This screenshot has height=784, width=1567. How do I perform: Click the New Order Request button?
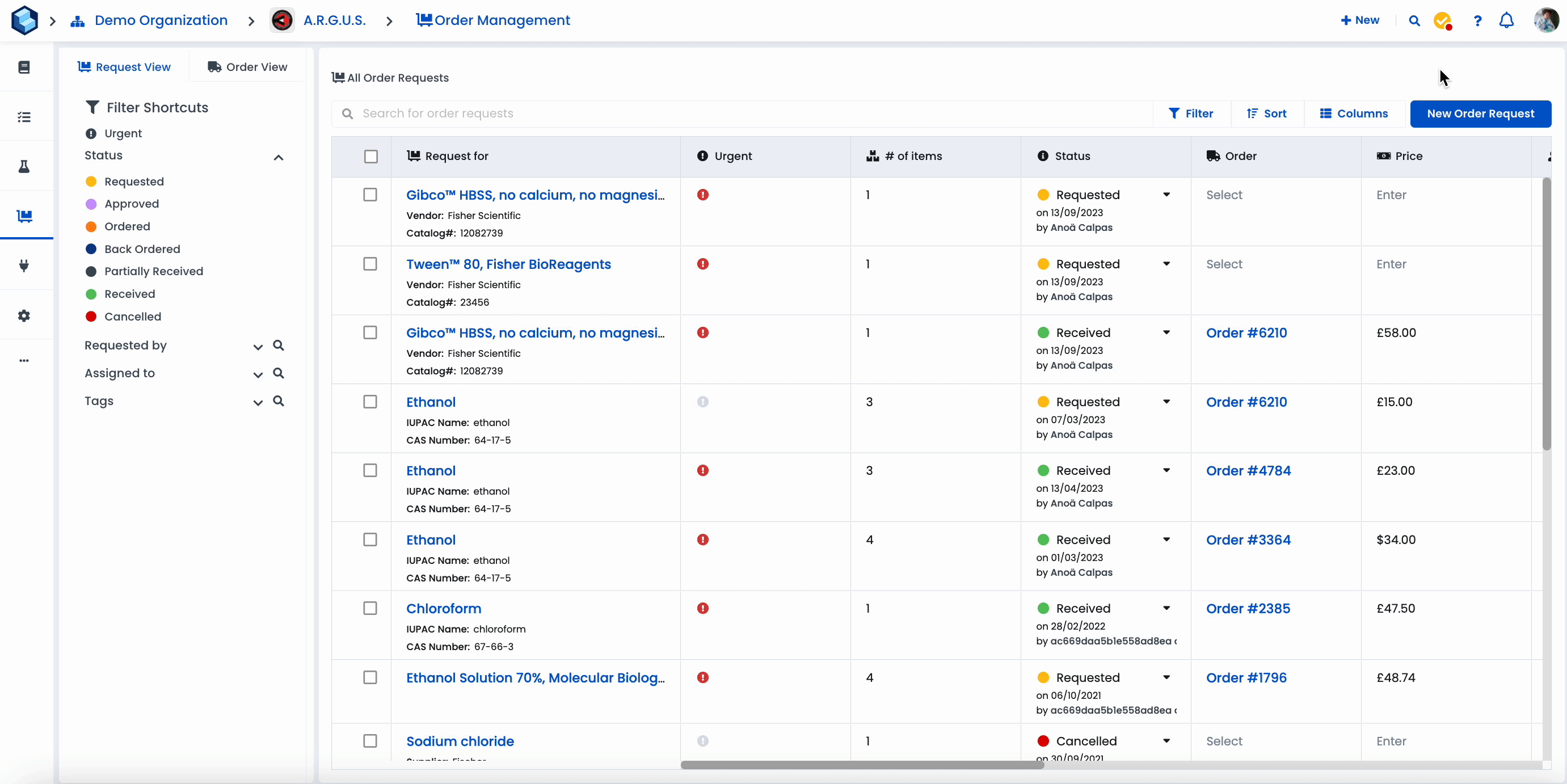click(1480, 113)
